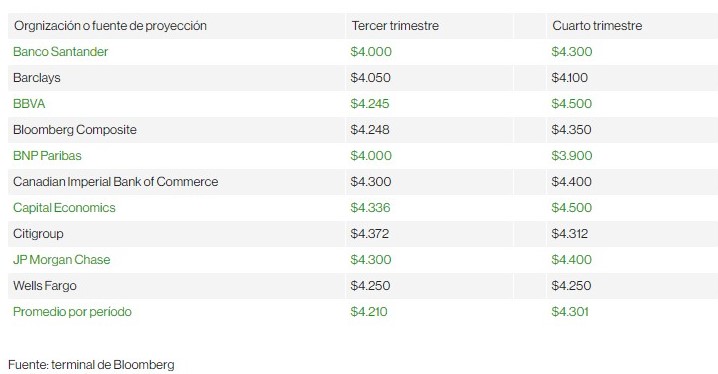This screenshot has height=374, width=718.
Task: Click the Capital Economics entry
Action: pyautogui.click(x=64, y=208)
